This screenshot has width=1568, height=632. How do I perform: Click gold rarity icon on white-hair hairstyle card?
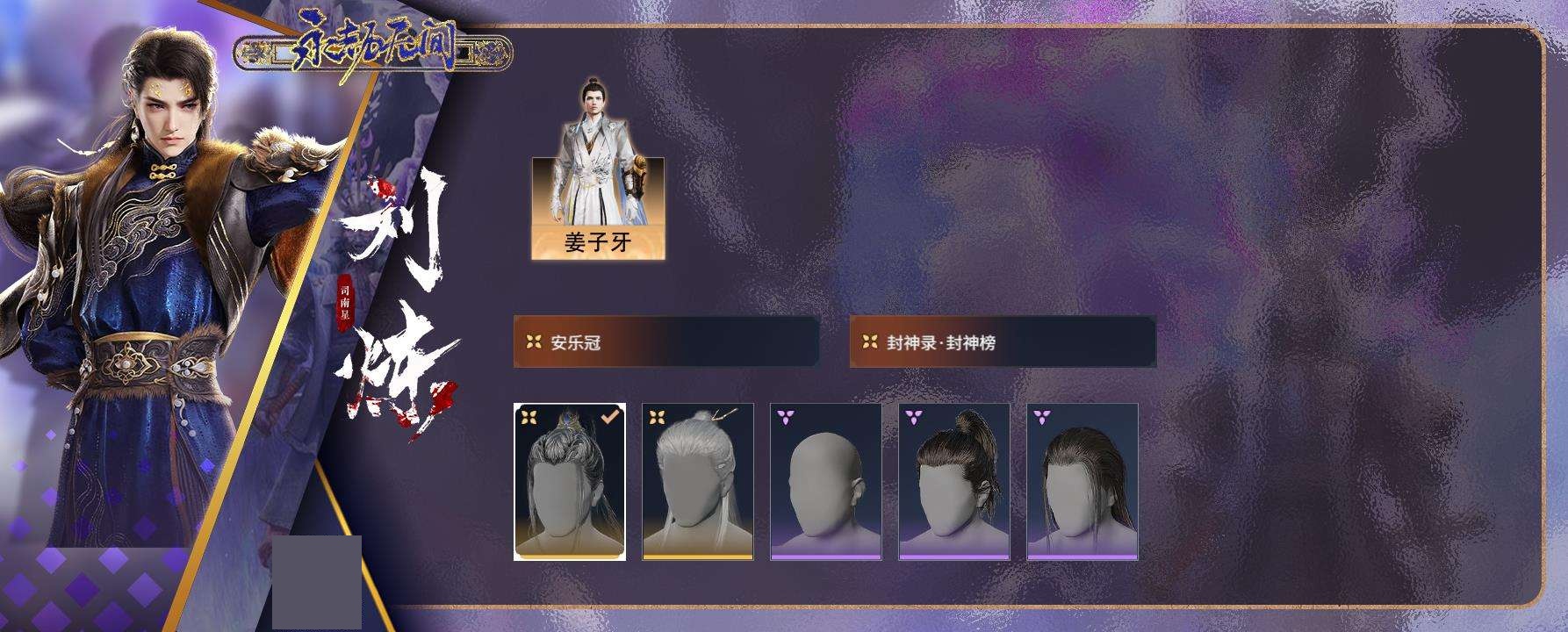tap(658, 417)
